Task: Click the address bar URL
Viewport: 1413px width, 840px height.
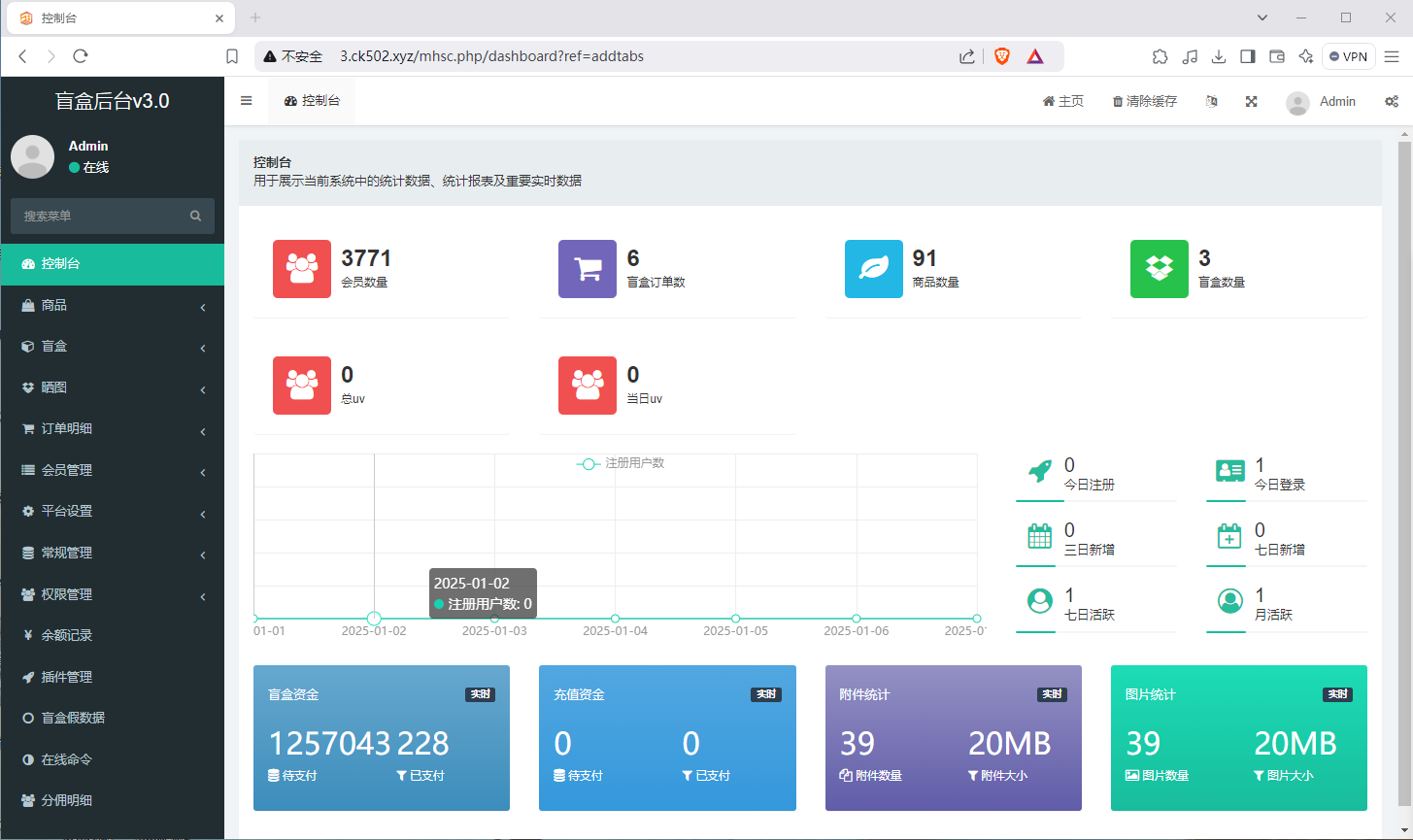Action: (x=491, y=56)
